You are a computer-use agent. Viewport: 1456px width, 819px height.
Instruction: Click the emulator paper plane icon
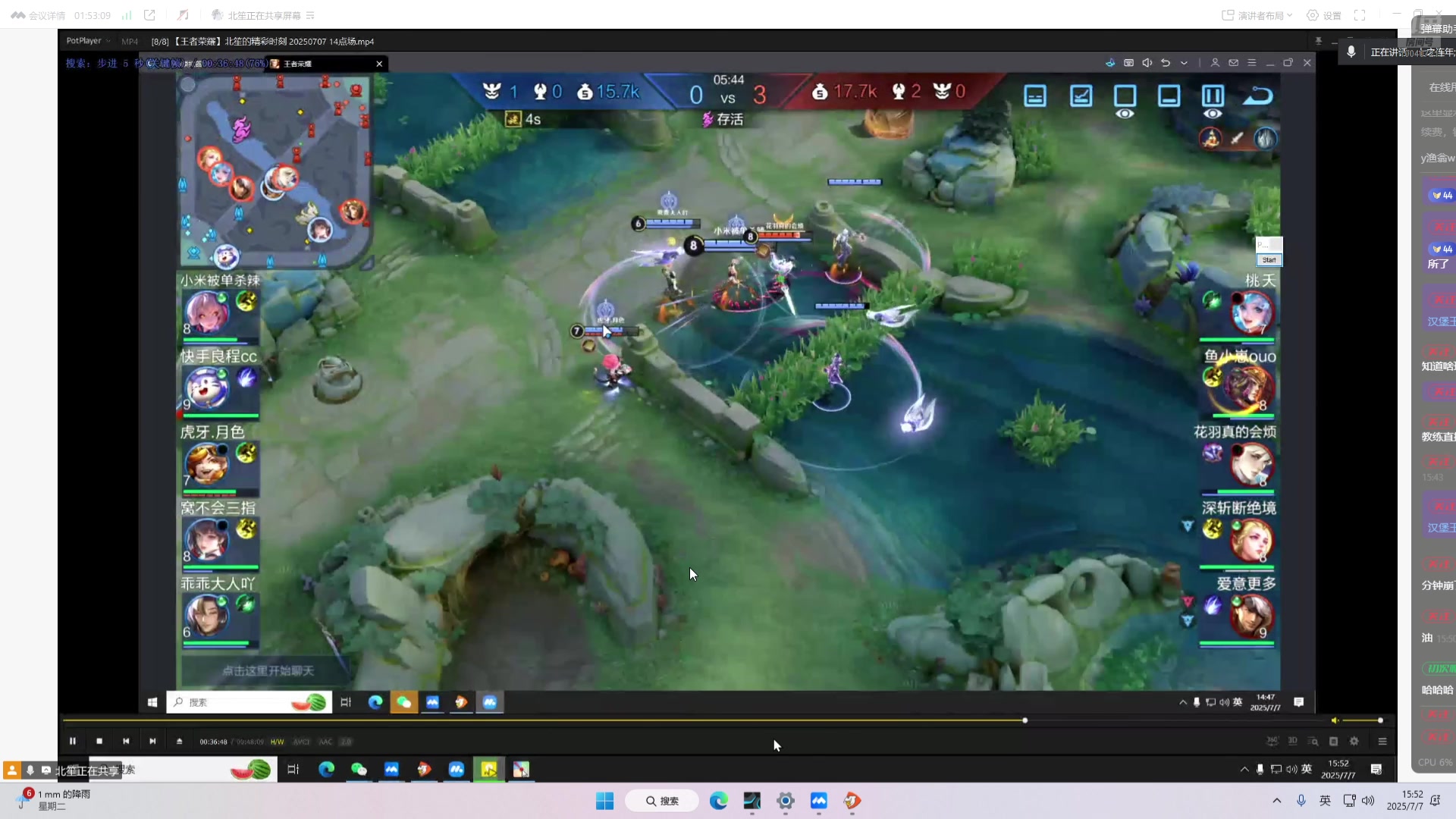click(1110, 63)
